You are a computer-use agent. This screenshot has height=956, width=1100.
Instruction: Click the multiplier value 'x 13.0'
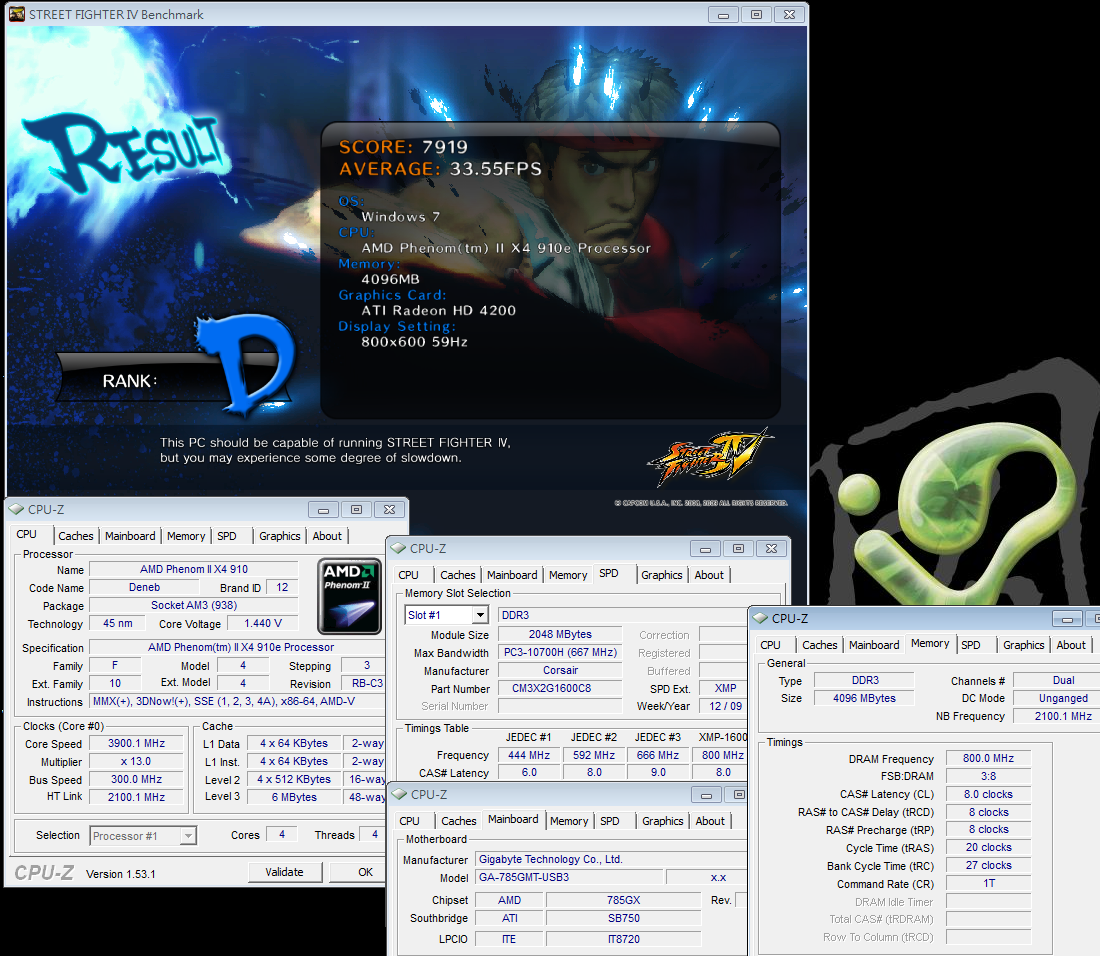[136, 762]
